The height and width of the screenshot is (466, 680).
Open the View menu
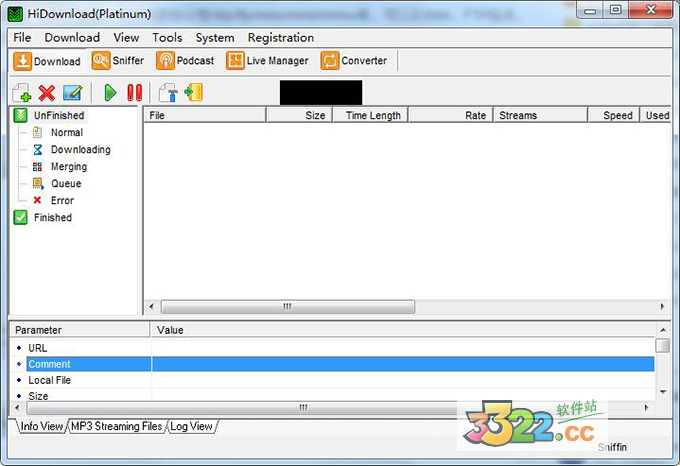126,38
